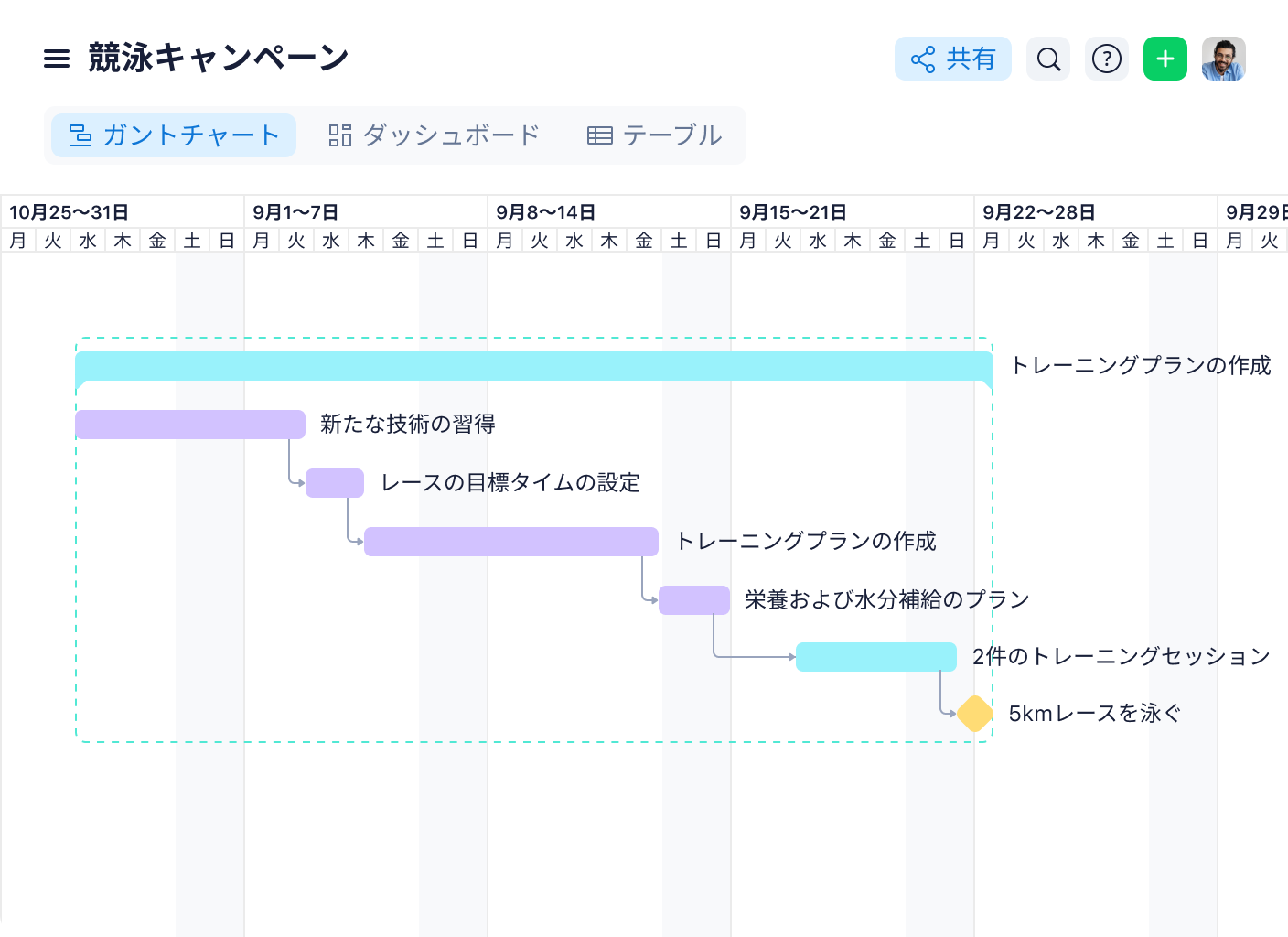Click the 新たな技術の習得 task bar
This screenshot has height=937, width=1288.
point(189,425)
